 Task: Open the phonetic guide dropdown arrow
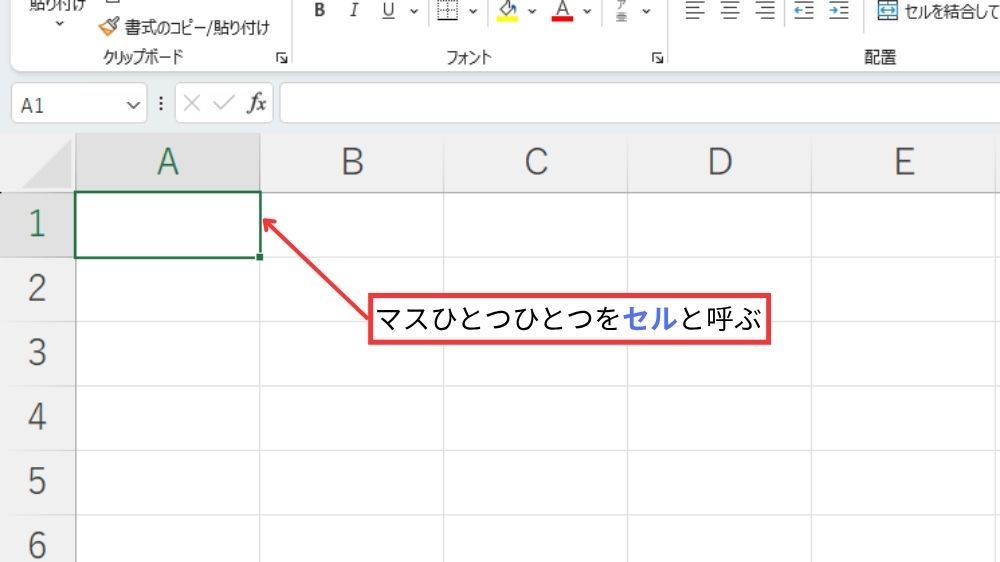pos(646,11)
